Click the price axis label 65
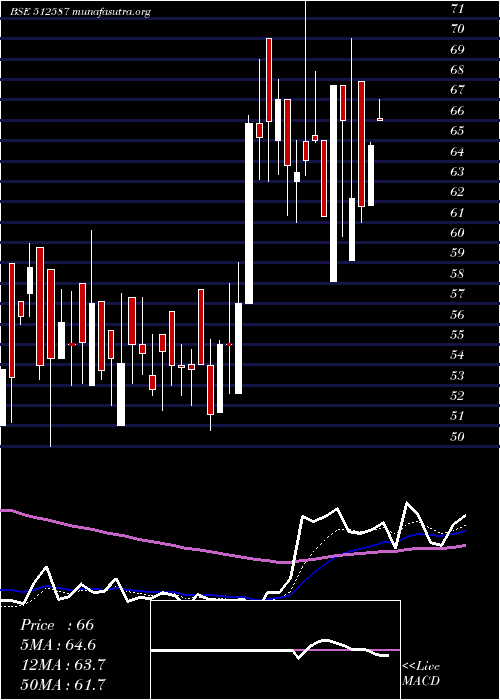This screenshot has height=700, width=500. click(x=458, y=131)
